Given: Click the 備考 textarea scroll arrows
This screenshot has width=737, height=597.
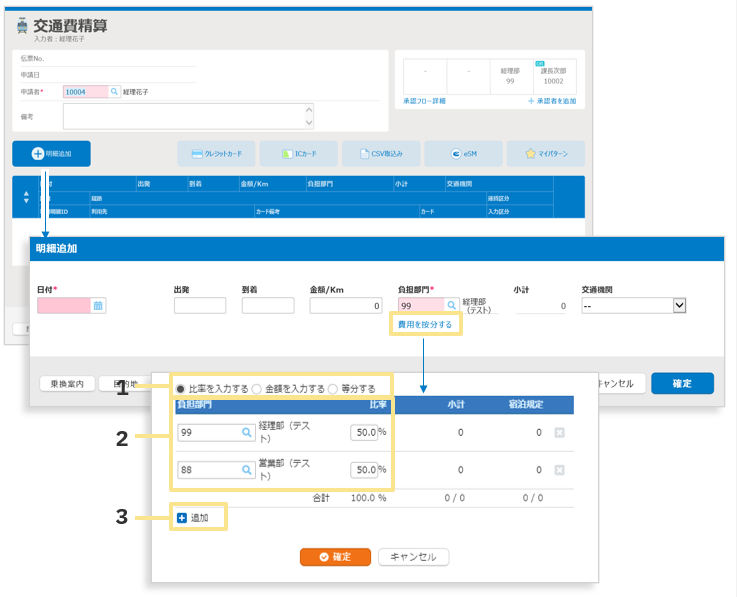Looking at the screenshot, I should click(x=309, y=117).
